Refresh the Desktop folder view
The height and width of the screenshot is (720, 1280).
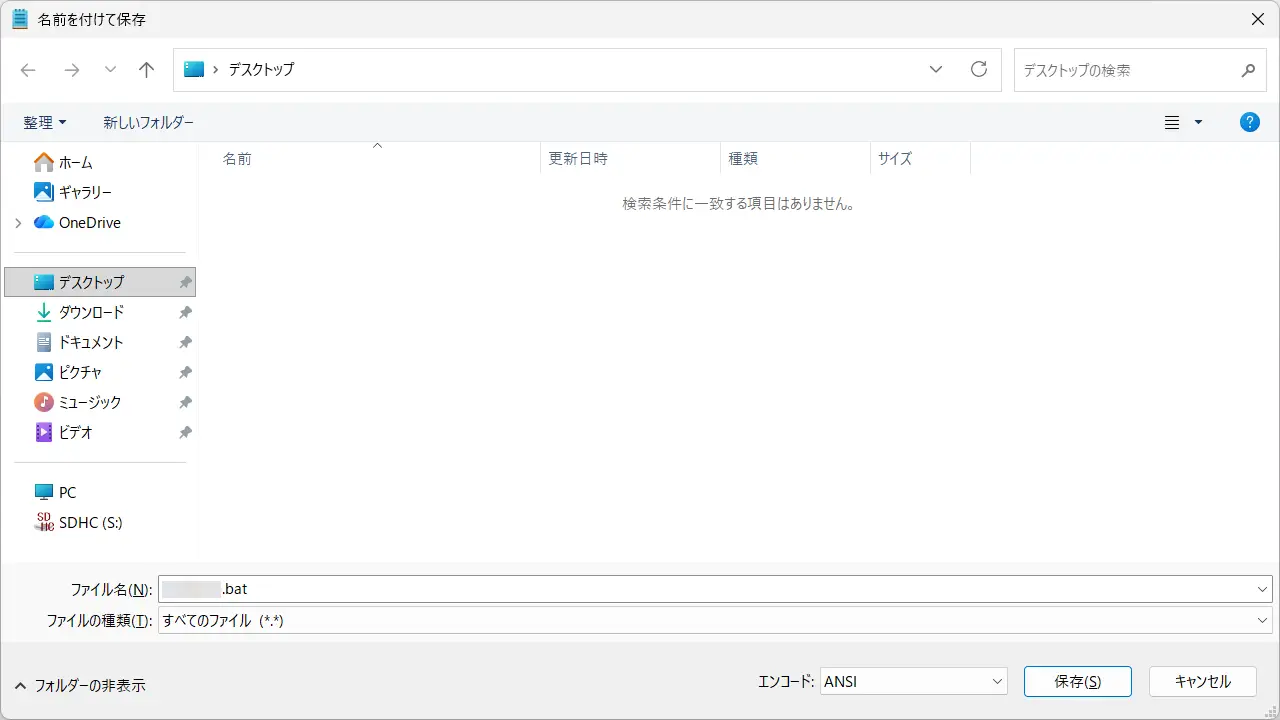pos(979,70)
